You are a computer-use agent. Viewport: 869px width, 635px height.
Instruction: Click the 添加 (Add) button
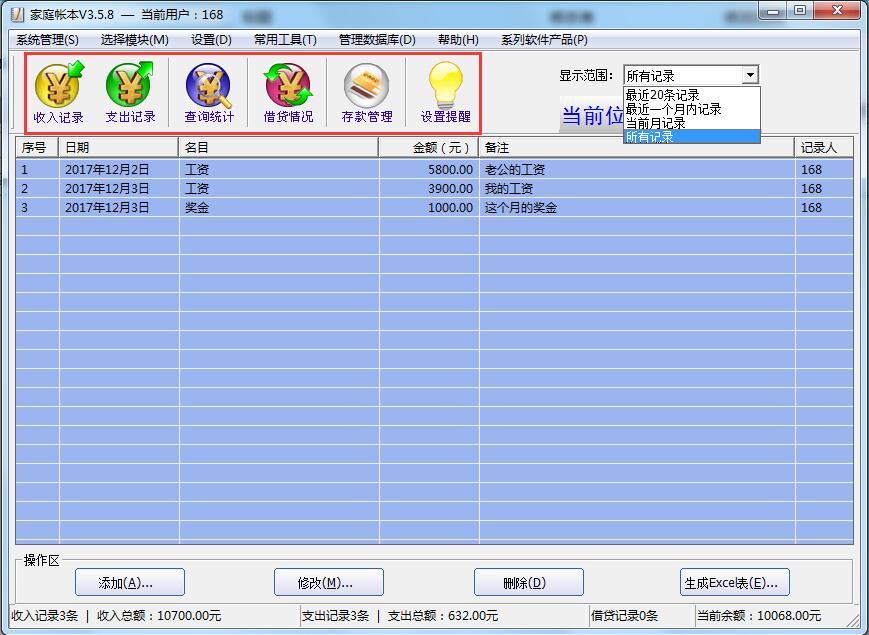129,582
